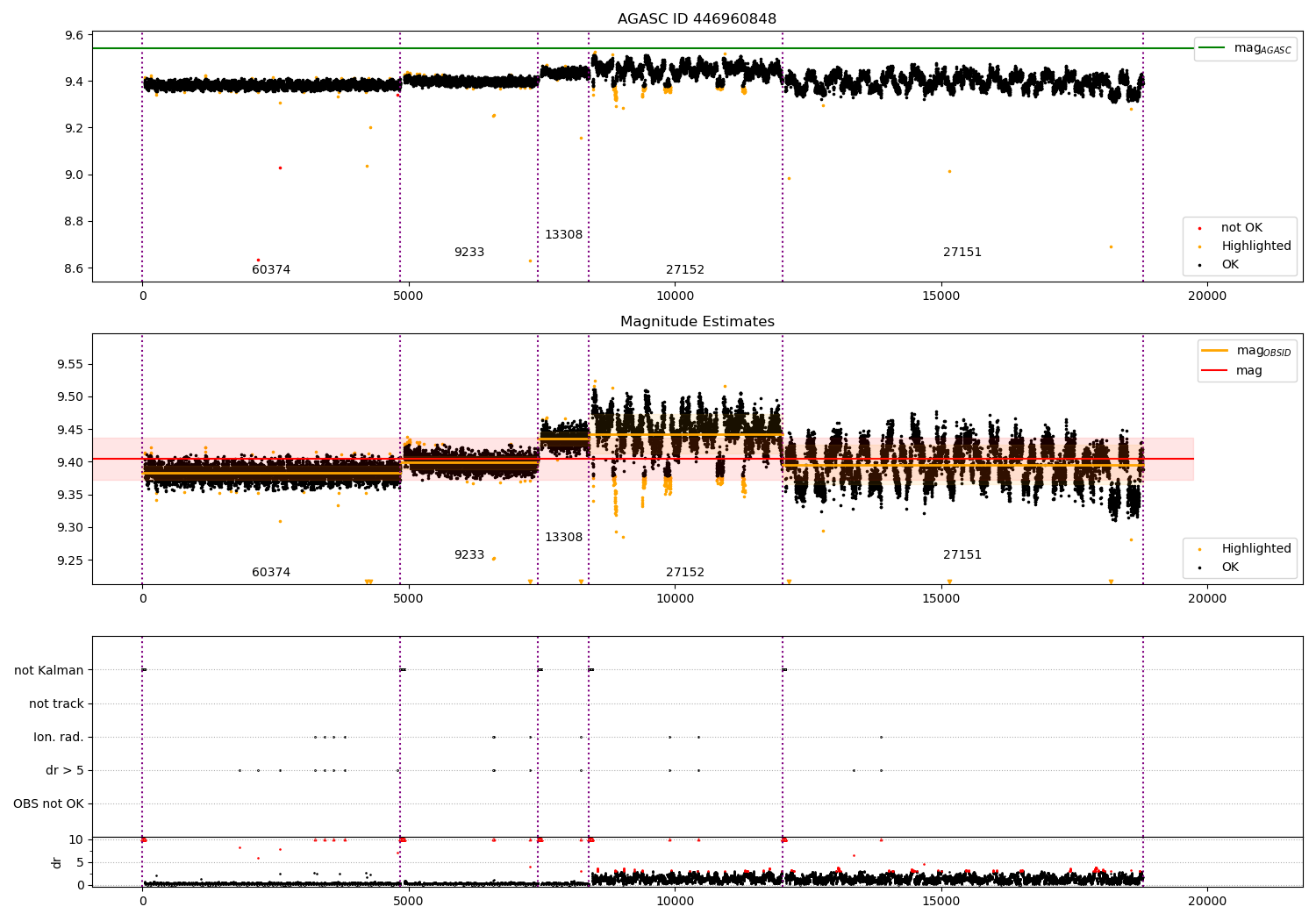
Task: Click 'Highlighted' legend marker in middle plot
Action: coord(1199,549)
